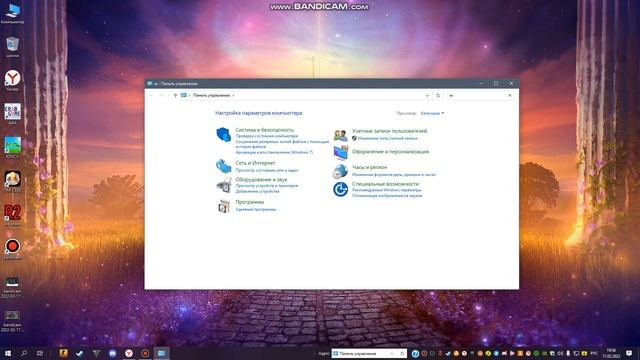
Task: Open the notification center in the taskbar
Action: point(629,353)
